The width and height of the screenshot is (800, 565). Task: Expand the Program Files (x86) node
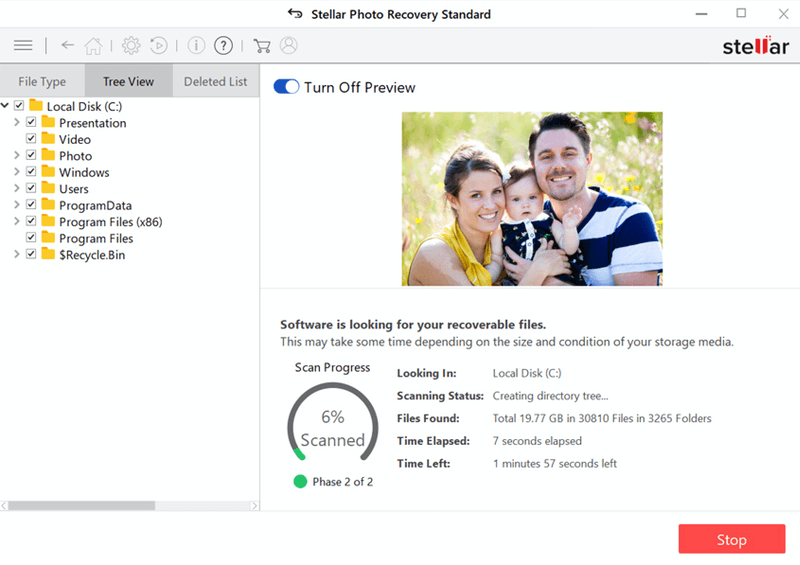17,220
